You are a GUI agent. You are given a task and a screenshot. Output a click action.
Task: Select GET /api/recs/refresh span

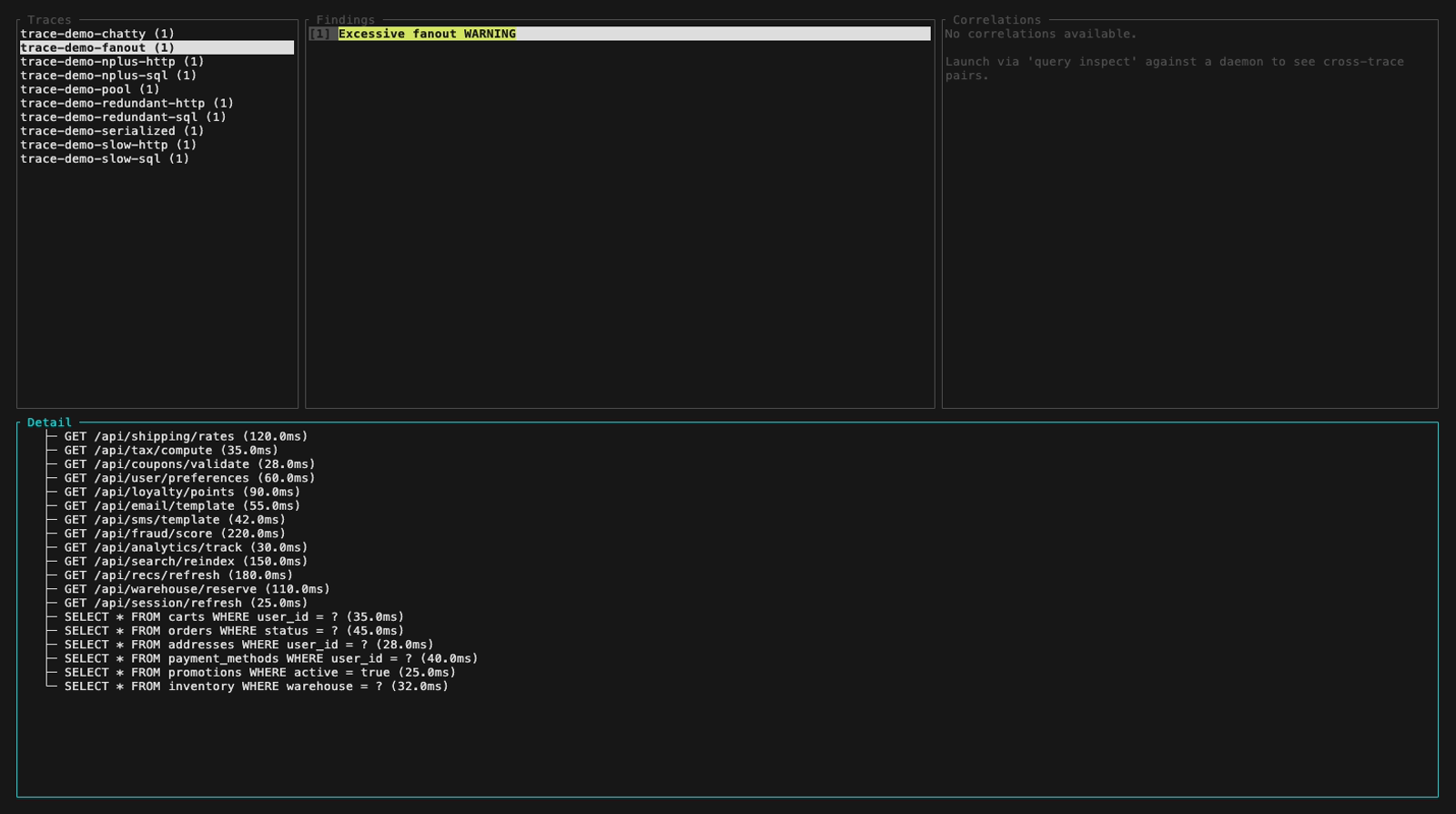coord(178,575)
